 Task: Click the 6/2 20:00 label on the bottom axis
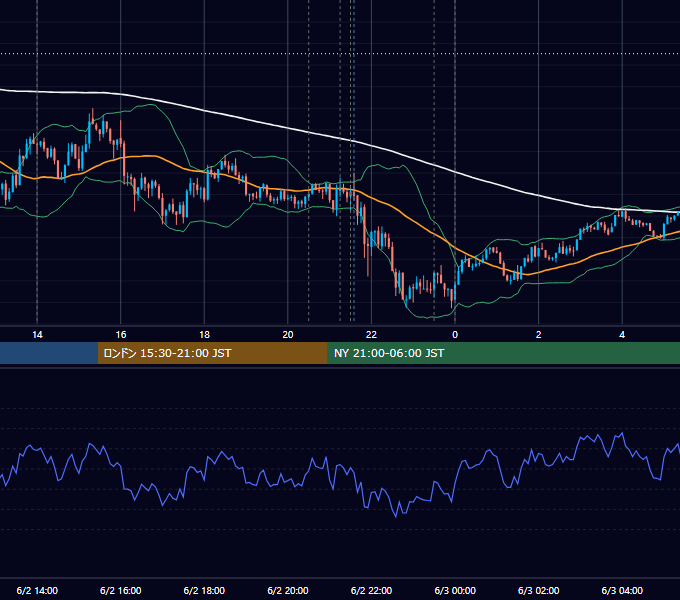[x=288, y=590]
